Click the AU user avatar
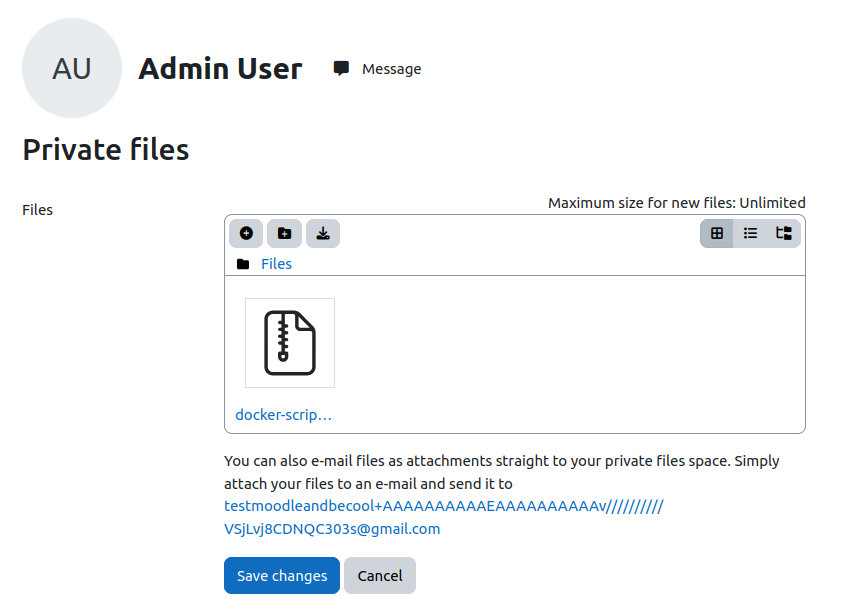This screenshot has height=599, width=848. coord(72,68)
